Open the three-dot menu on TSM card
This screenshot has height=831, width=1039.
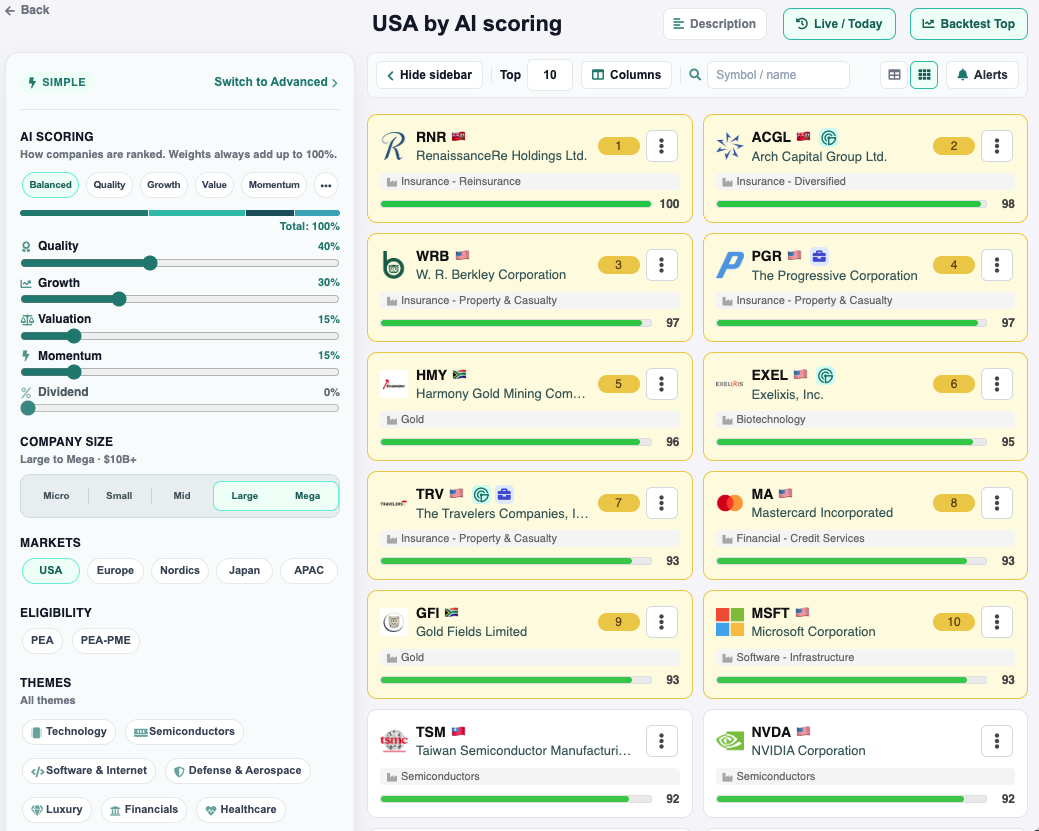tap(661, 741)
